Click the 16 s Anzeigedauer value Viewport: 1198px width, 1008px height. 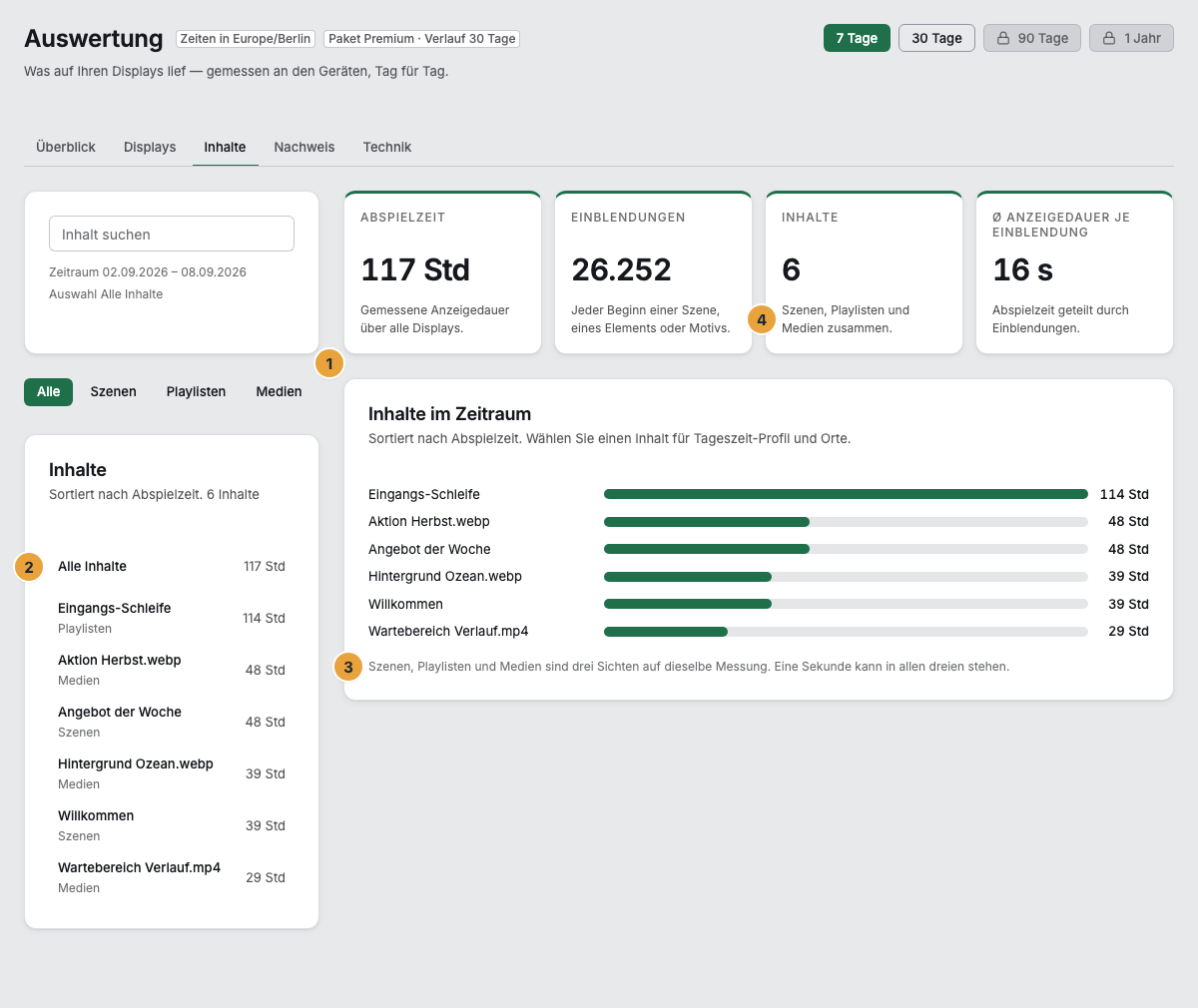(1023, 269)
